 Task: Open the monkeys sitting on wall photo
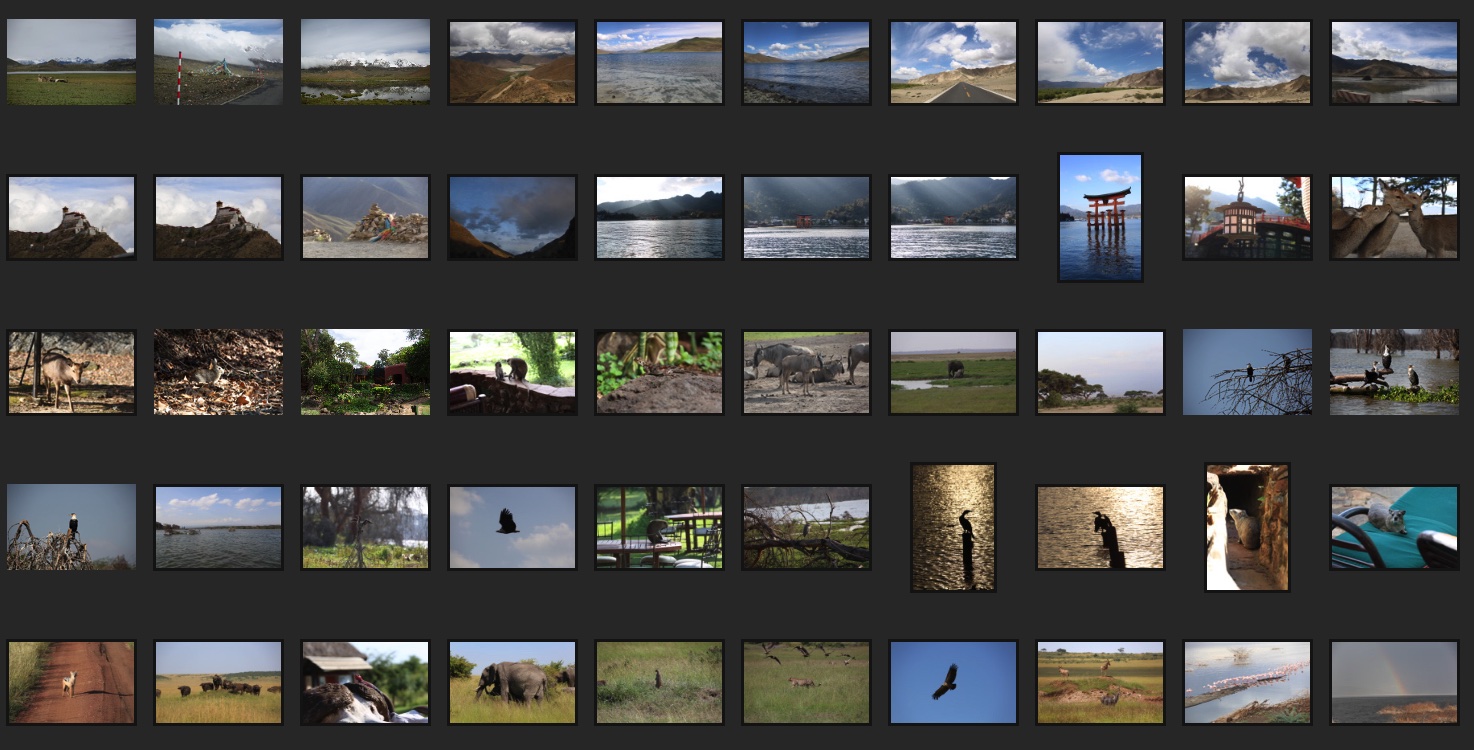click(x=512, y=372)
